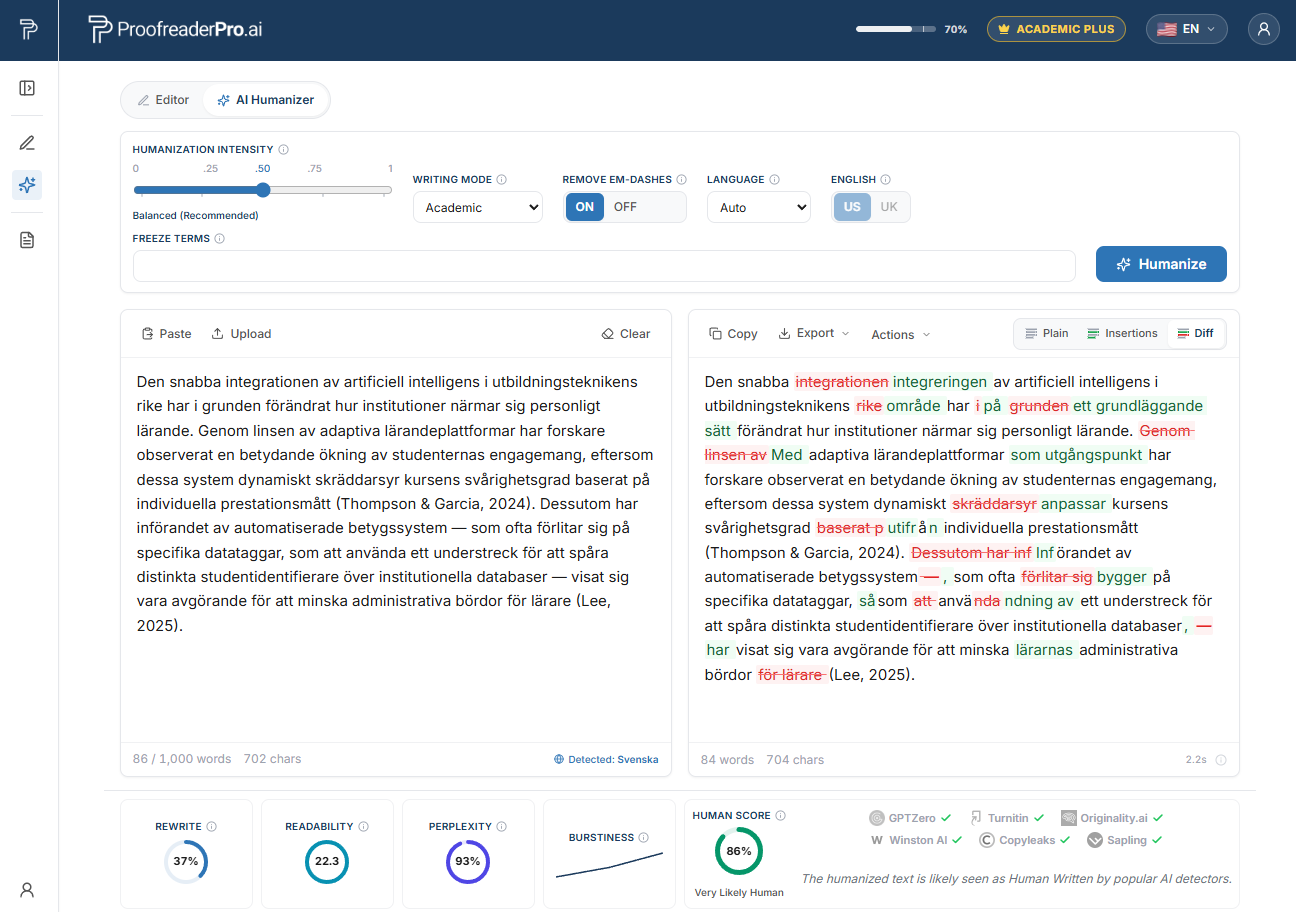Show info icon next to Burstiness
Screen dimensions: 1296x912
[644, 838]
